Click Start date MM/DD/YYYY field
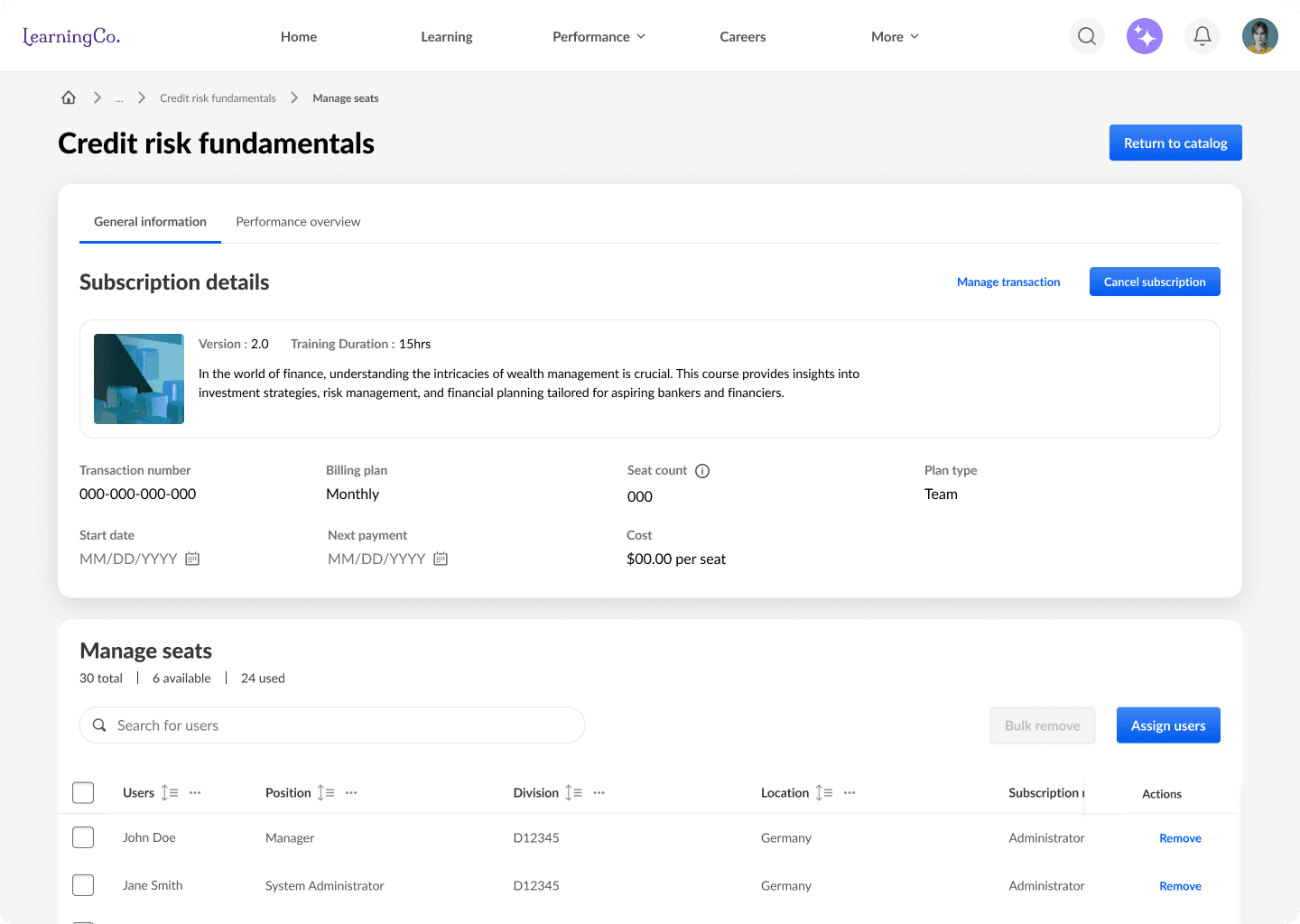 [x=128, y=559]
